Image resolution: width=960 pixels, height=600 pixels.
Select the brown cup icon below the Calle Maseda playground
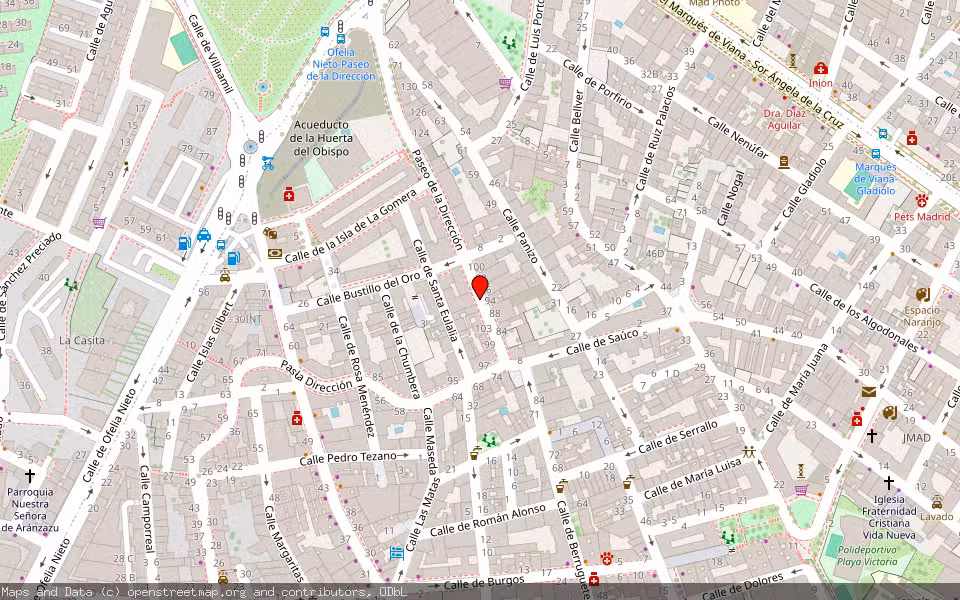[x=476, y=454]
